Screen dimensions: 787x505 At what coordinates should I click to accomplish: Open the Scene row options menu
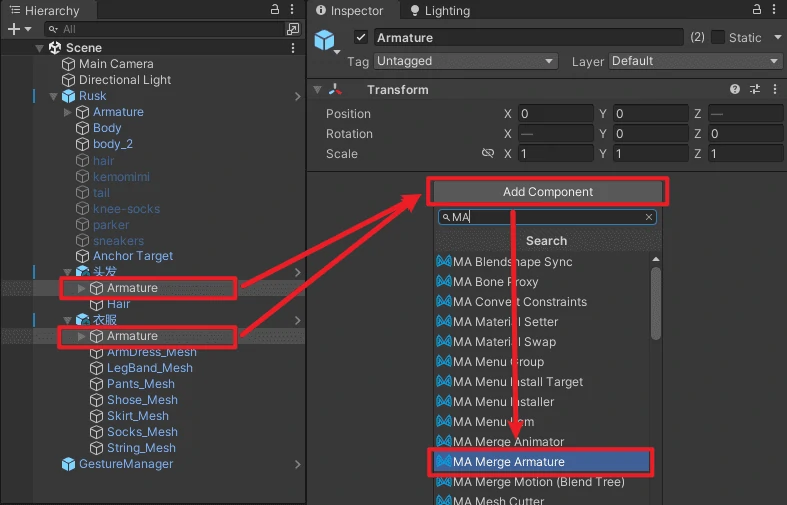292,48
